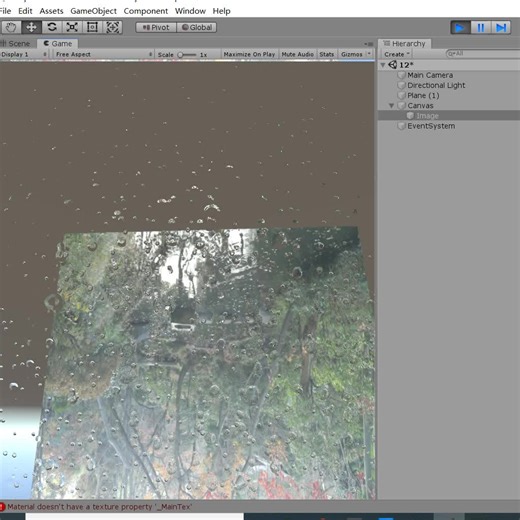The width and height of the screenshot is (520, 520).
Task: Select the combined Transform tool
Action: click(113, 27)
